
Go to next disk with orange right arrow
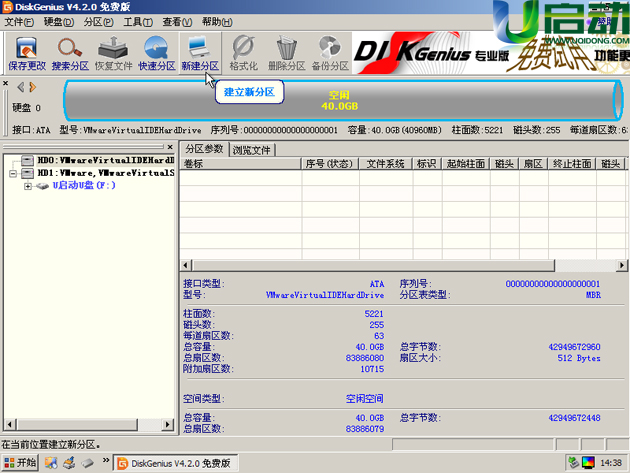click(x=33, y=87)
